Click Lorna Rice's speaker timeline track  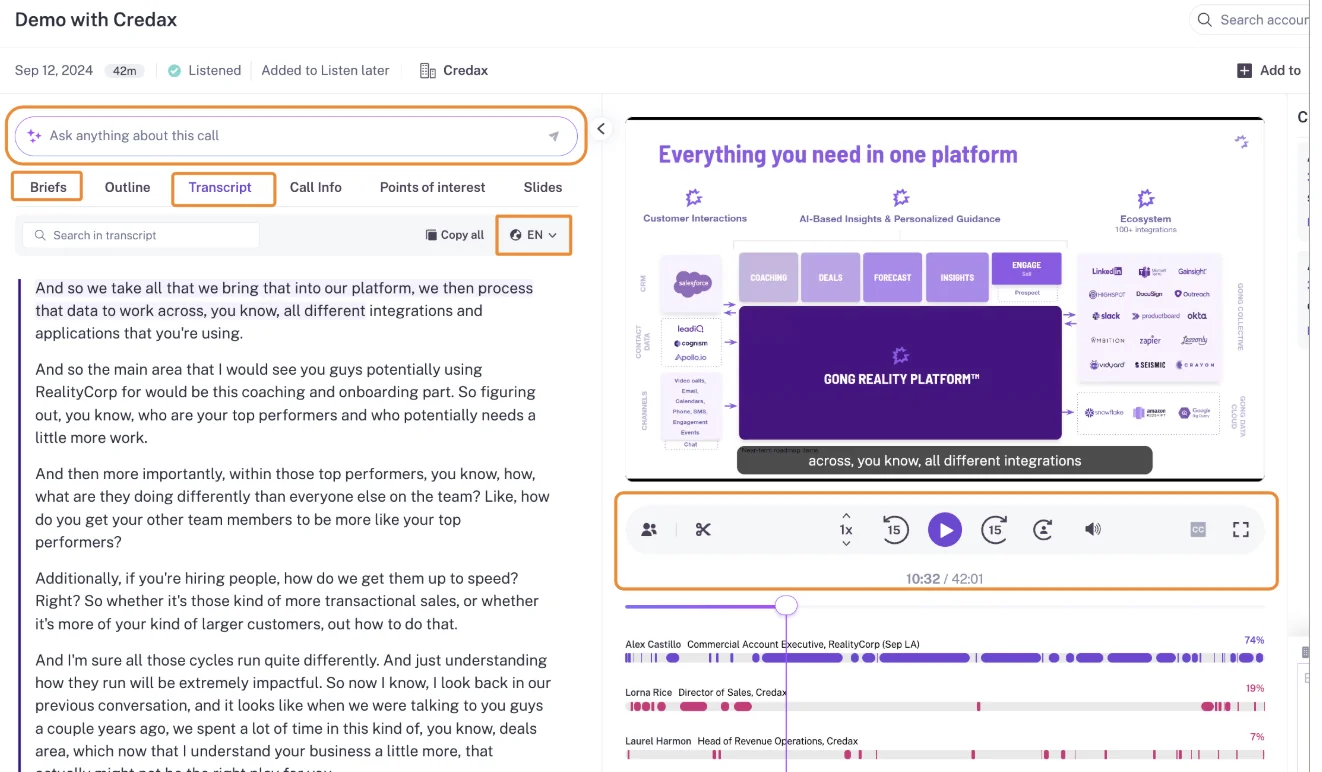pyautogui.click(x=944, y=706)
